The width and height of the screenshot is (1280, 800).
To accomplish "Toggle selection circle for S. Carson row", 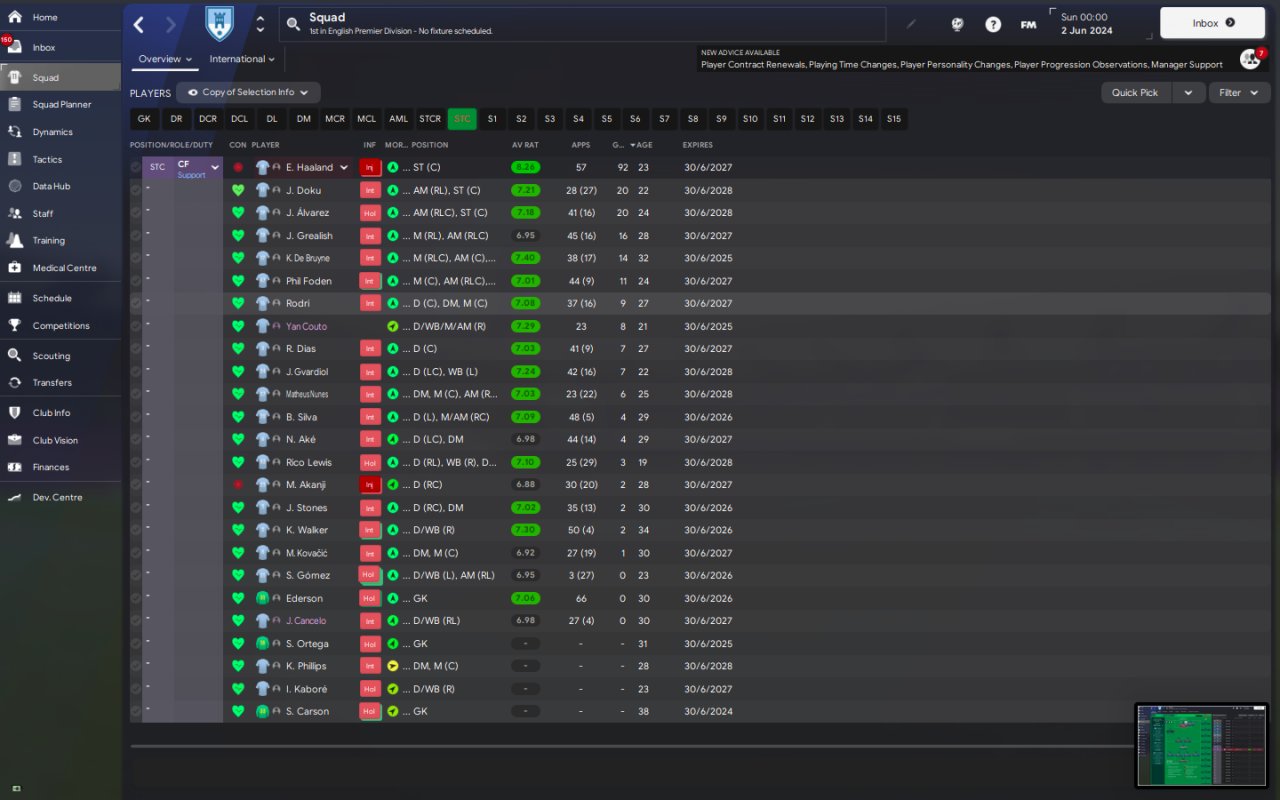I will 136,711.
